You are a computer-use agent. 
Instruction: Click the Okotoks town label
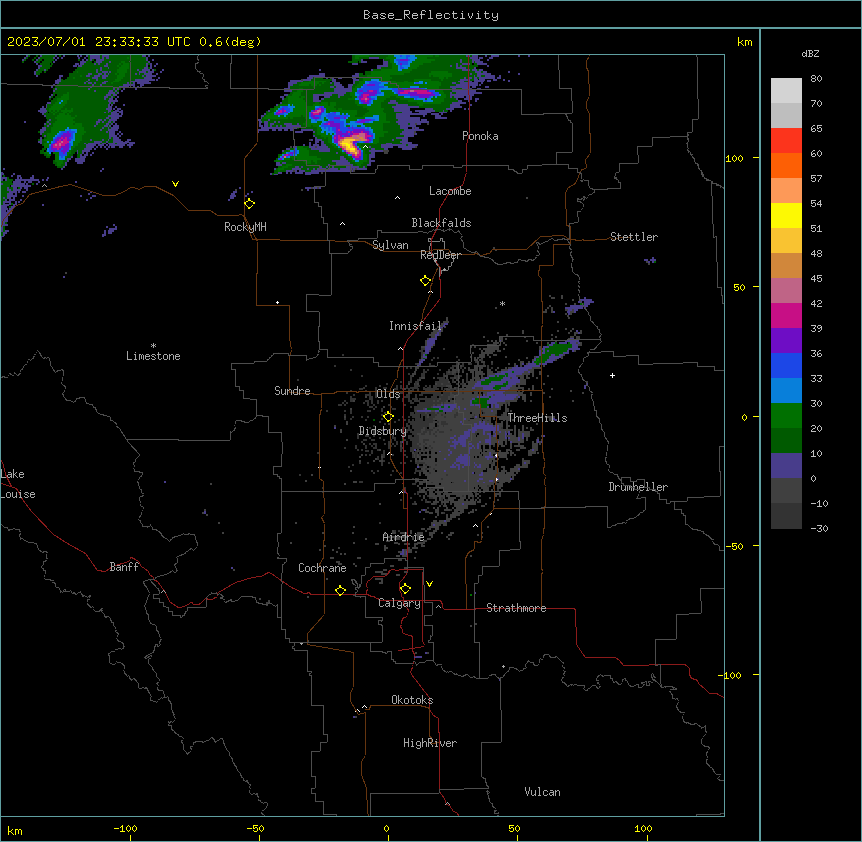pos(412,700)
